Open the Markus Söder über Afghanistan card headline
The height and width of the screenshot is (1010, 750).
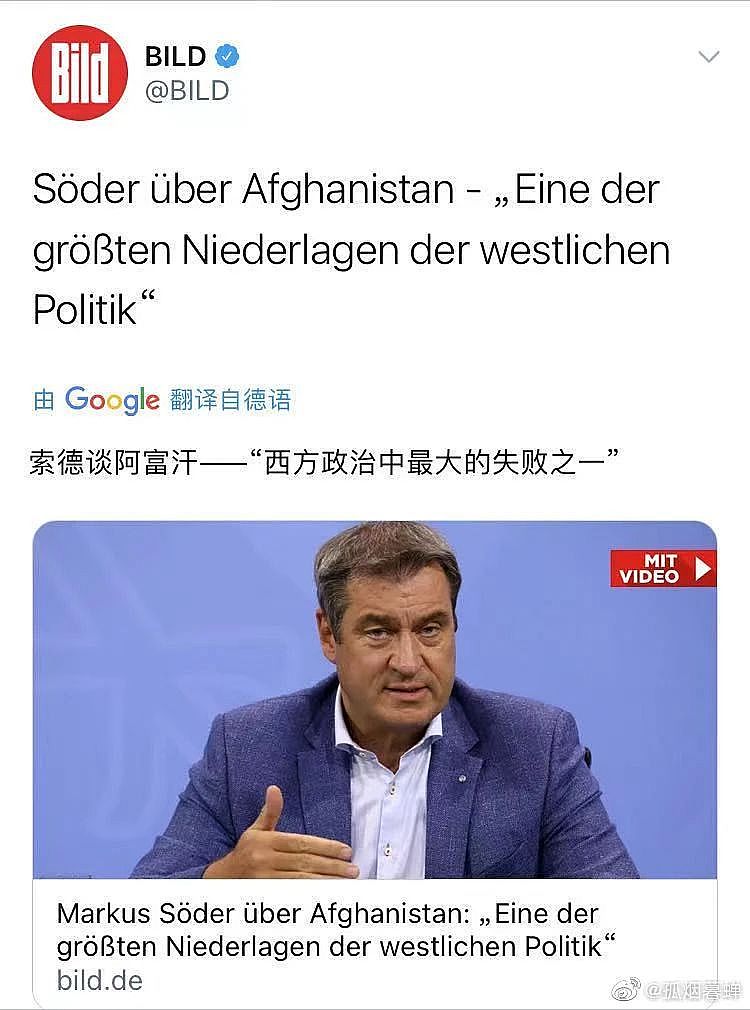pyautogui.click(x=336, y=929)
